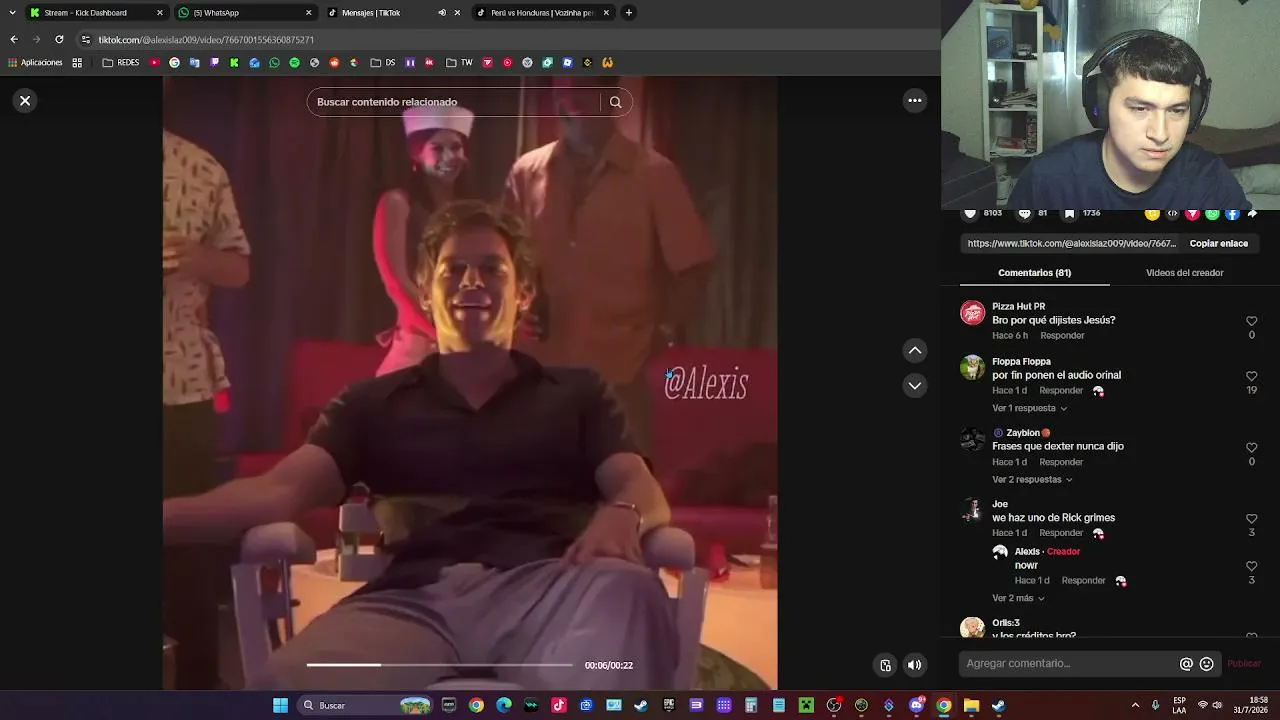Share the video to Facebook

coord(1232,214)
